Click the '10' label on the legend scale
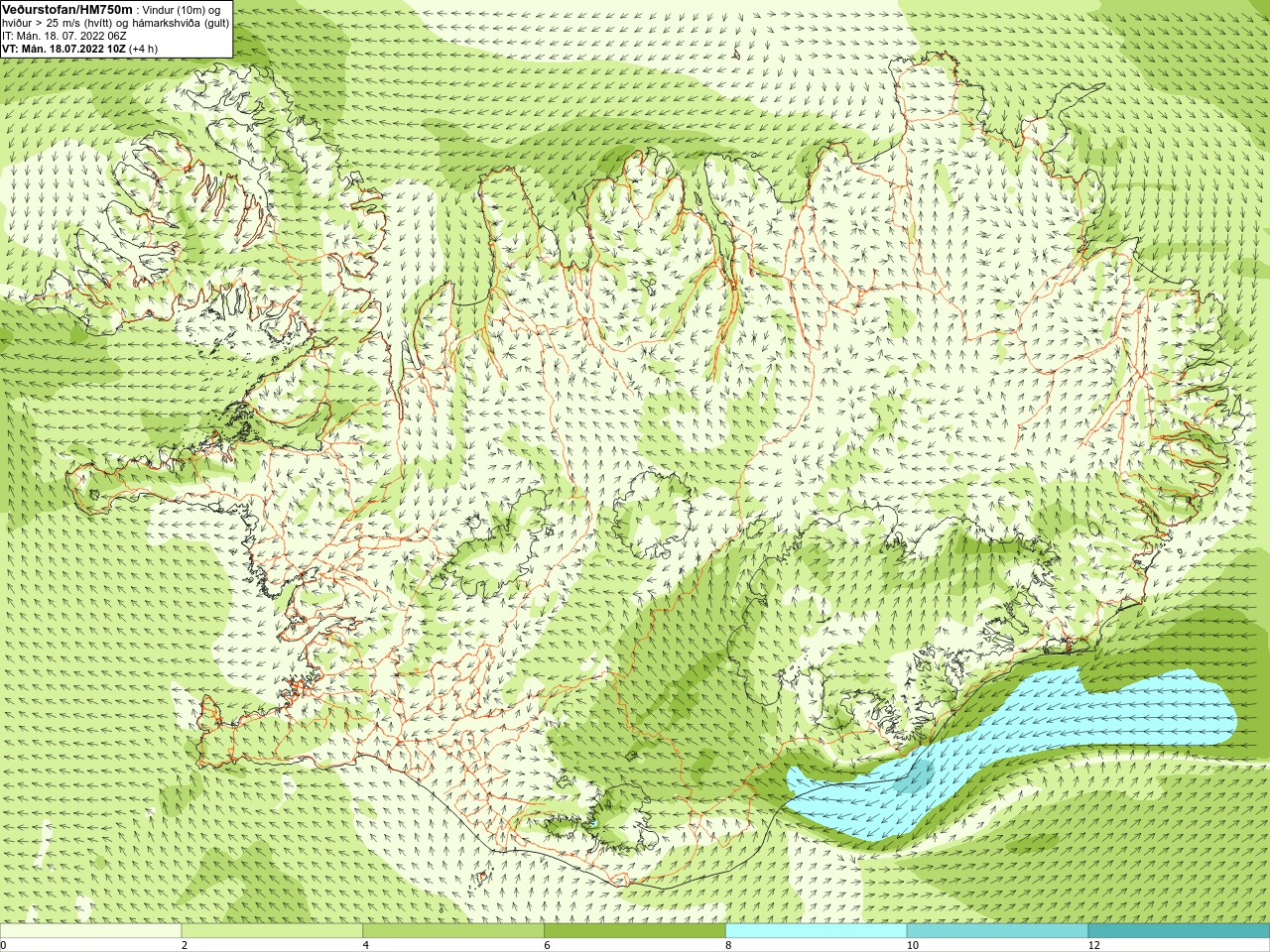1270x952 pixels. point(912,945)
